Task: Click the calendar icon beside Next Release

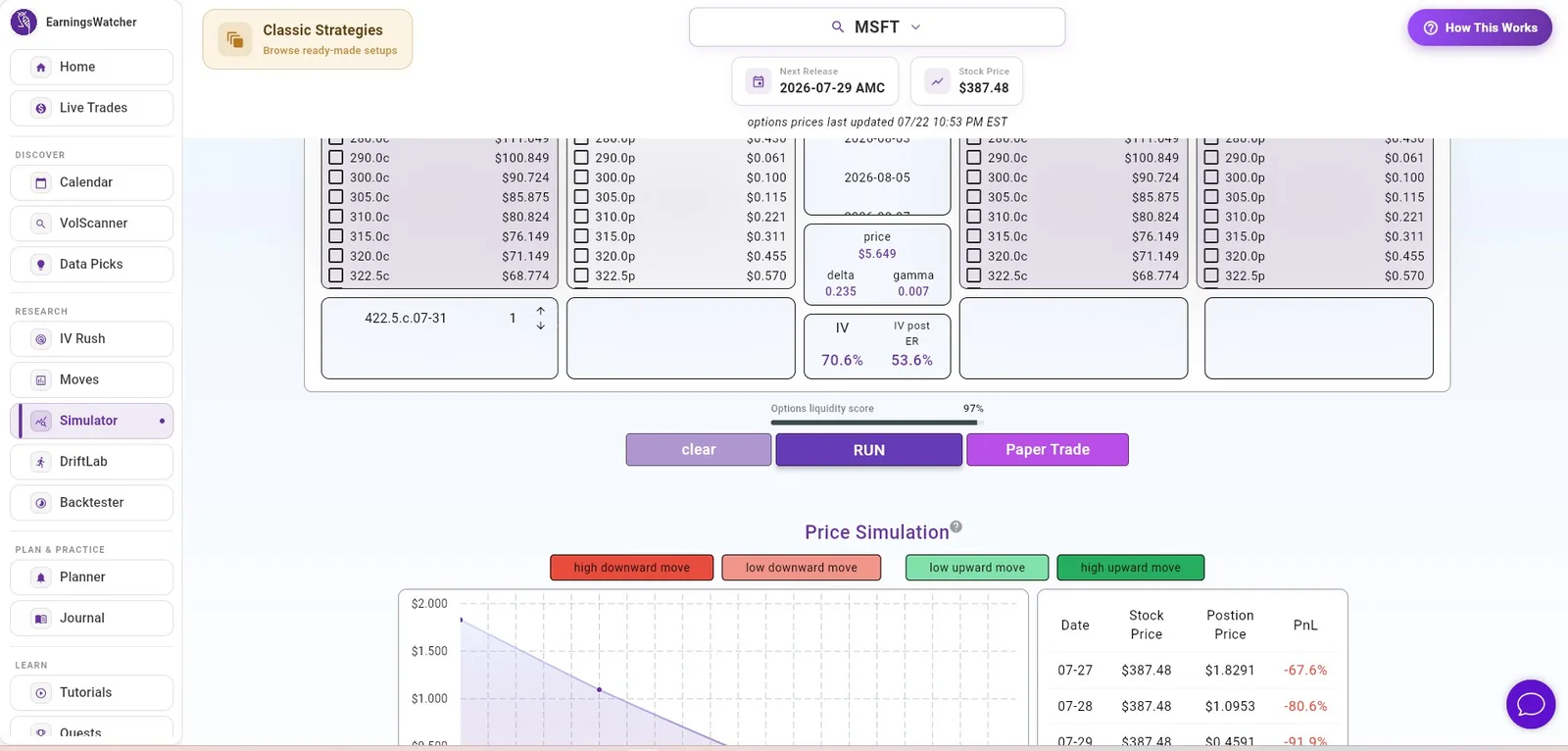Action: (x=759, y=81)
